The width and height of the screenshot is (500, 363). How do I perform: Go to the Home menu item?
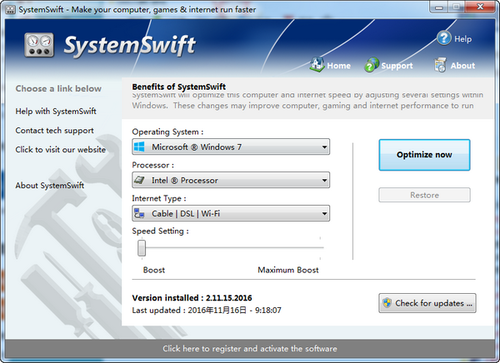[339, 66]
